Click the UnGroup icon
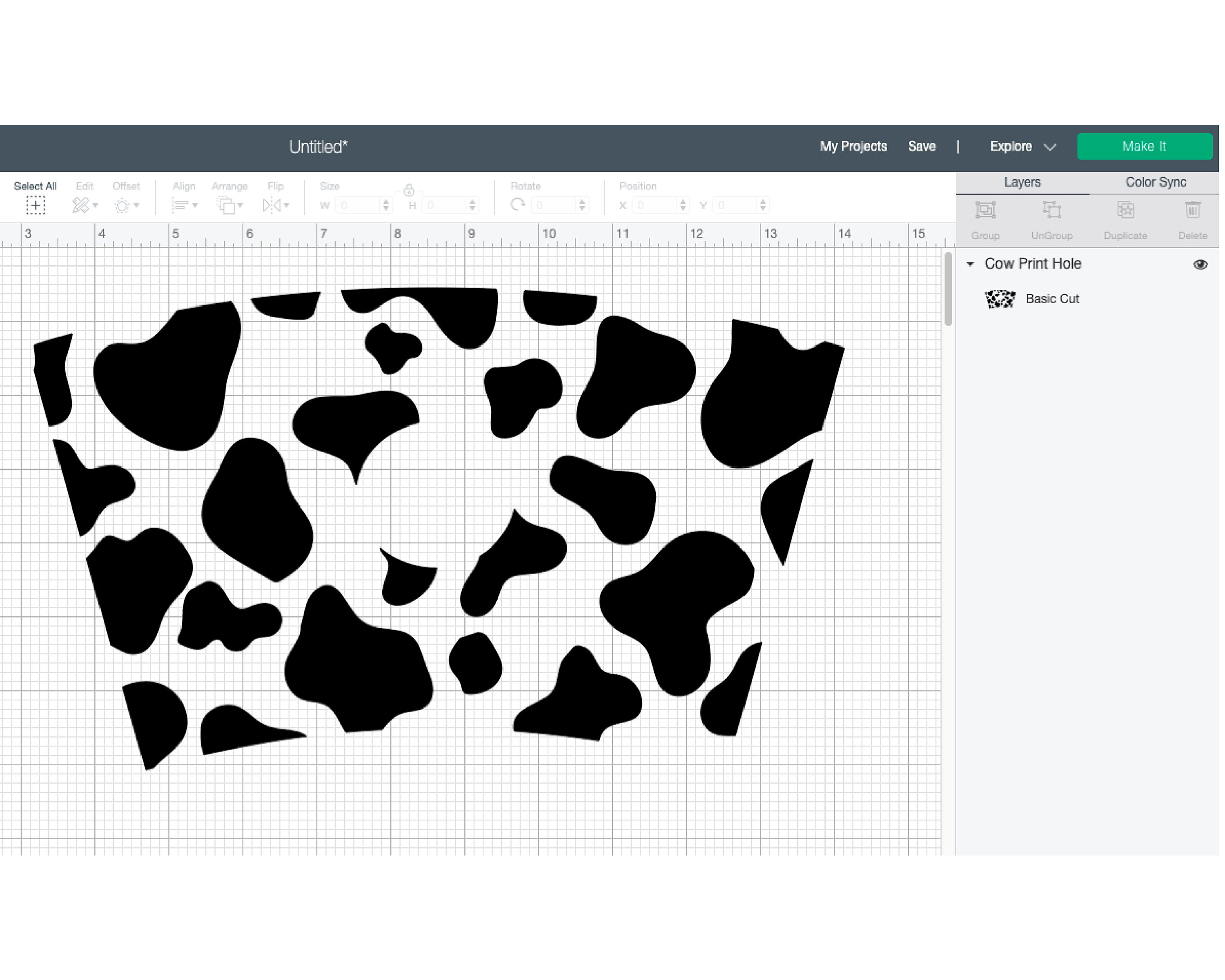The width and height of the screenshot is (1225, 980). [x=1052, y=209]
